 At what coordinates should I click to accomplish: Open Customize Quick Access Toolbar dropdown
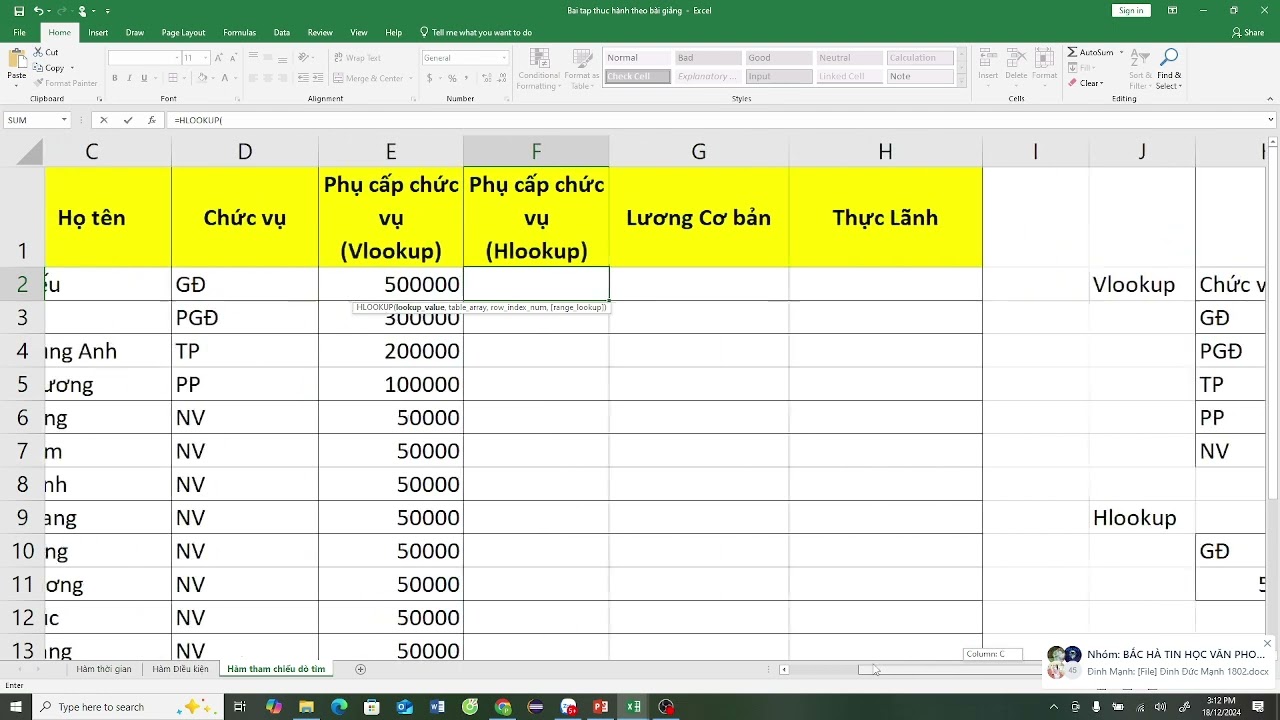(107, 11)
